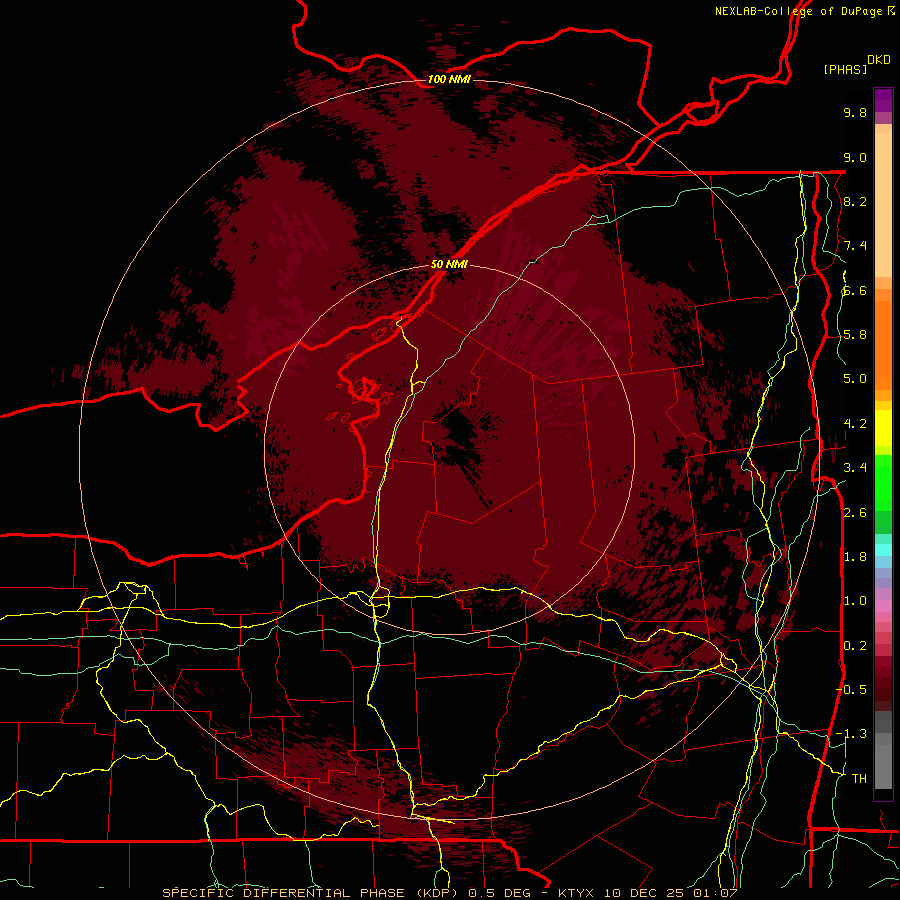900x900 pixels.
Task: Click the 8.2 scale value
Action: tap(855, 201)
